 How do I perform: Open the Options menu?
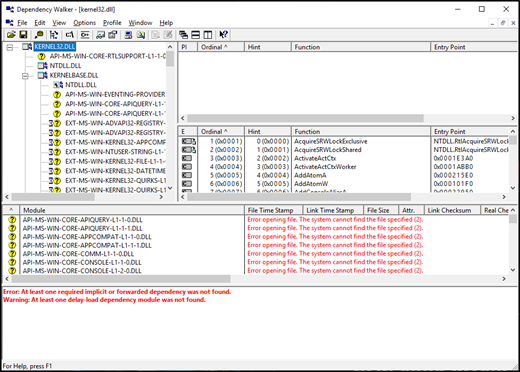click(84, 23)
